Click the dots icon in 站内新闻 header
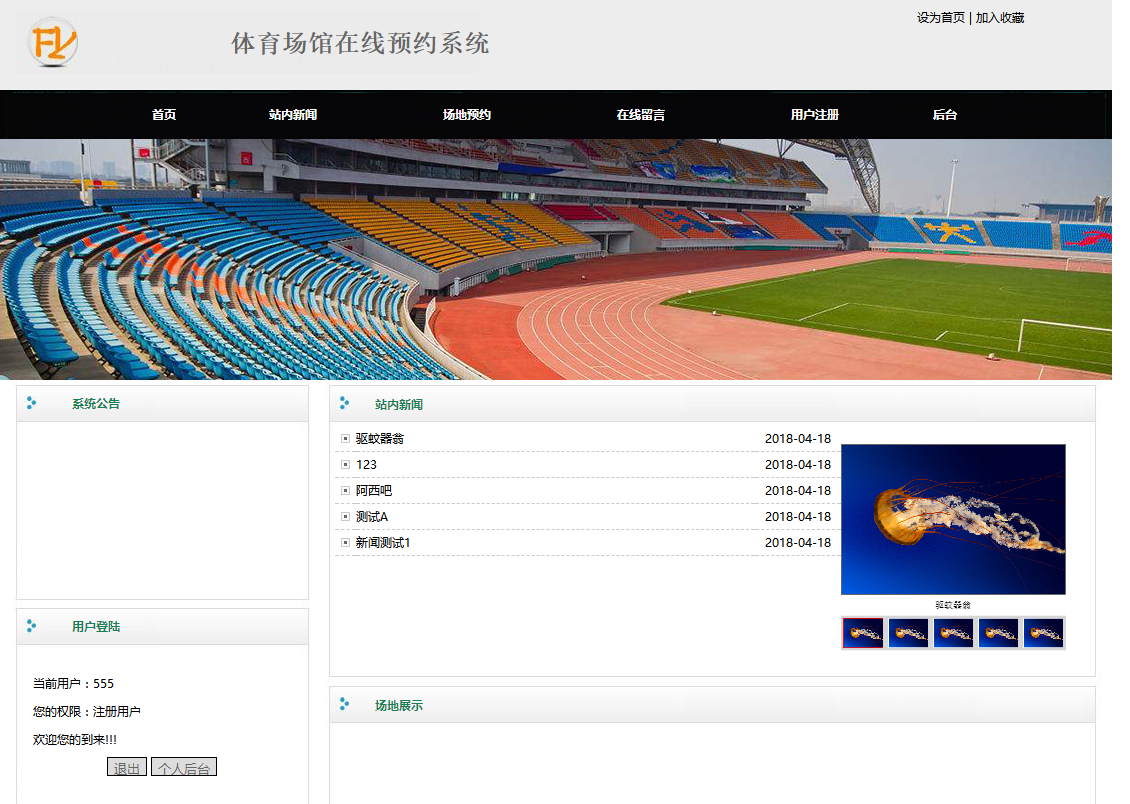 344,403
